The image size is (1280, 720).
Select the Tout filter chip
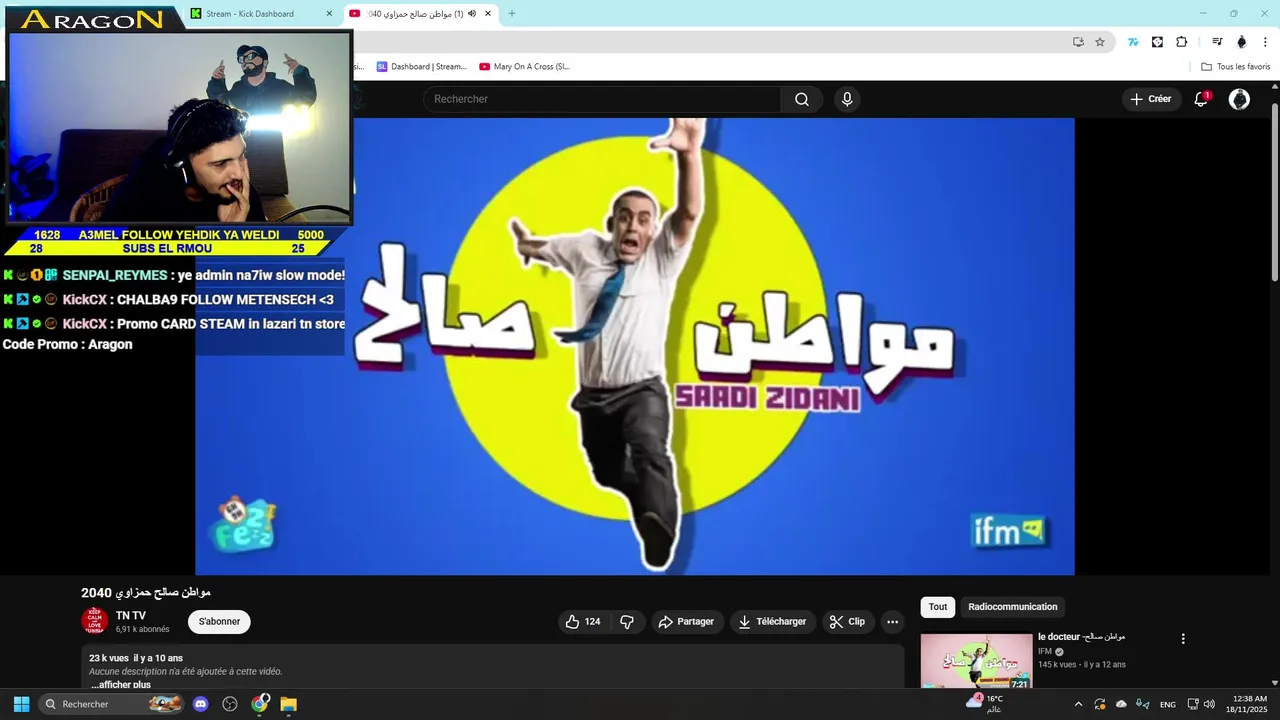coord(937,607)
